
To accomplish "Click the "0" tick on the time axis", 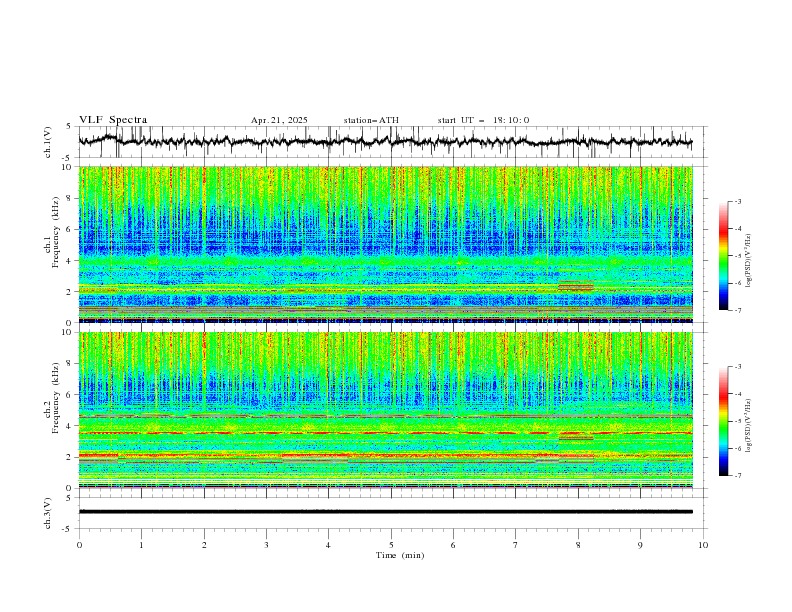I will pyautogui.click(x=79, y=545).
